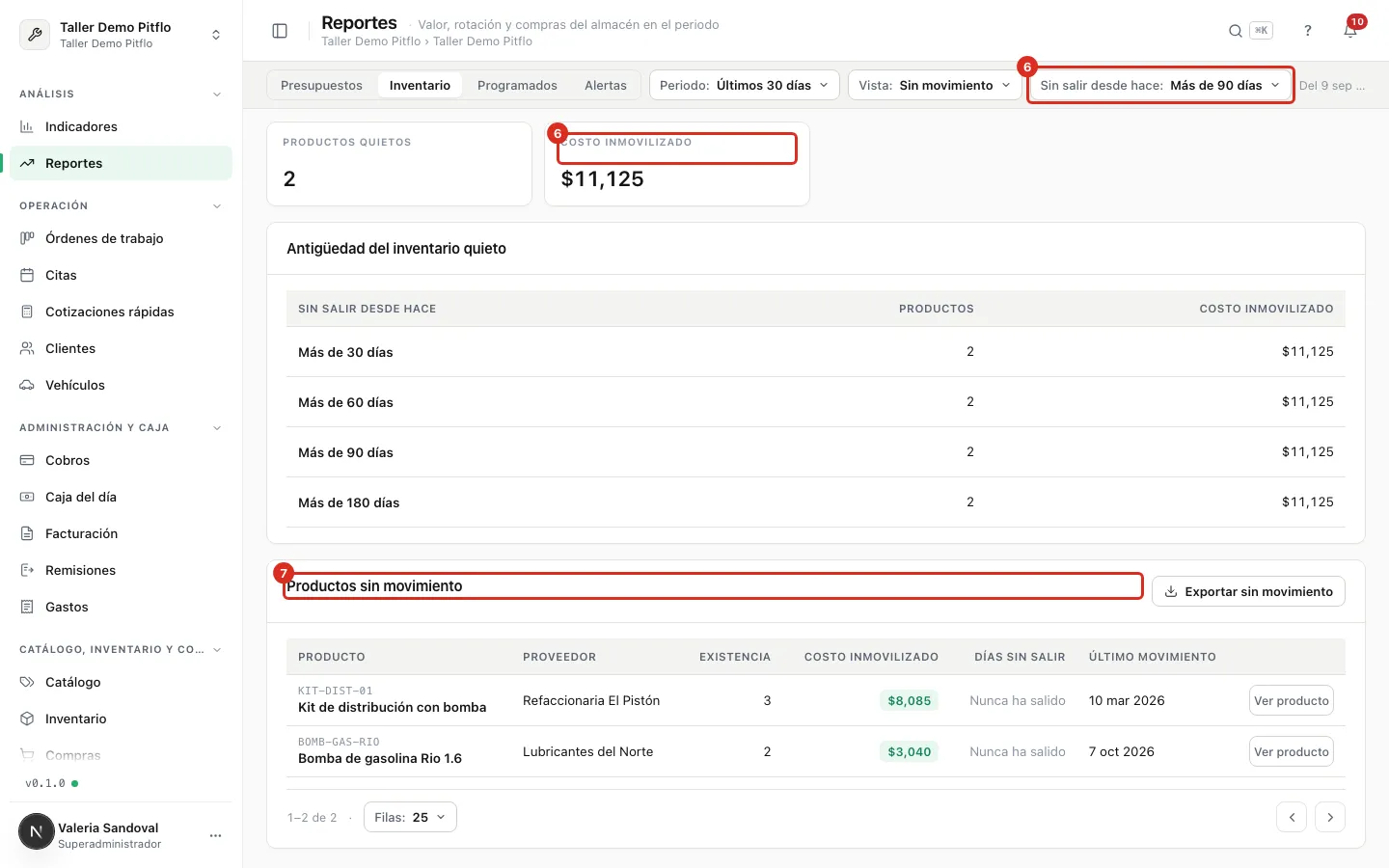Image resolution: width=1389 pixels, height=868 pixels.
Task: Click the wrench workshop logo
Action: [35, 35]
